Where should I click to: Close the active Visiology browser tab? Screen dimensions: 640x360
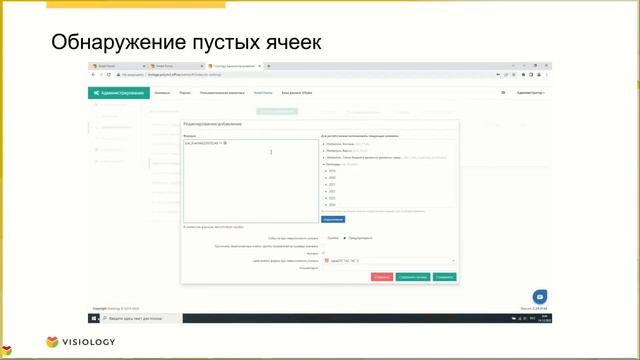[x=259, y=66]
